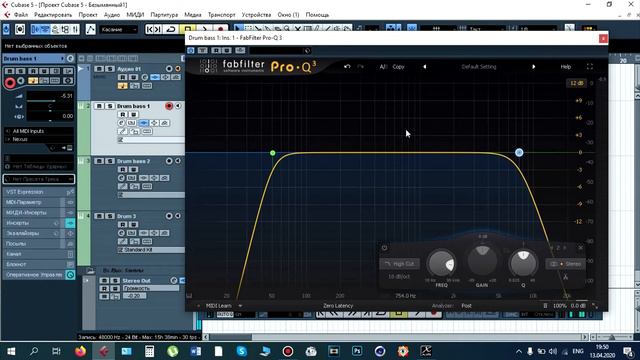Image resolution: width=640 pixels, height=360 pixels.
Task: Open the Help menu in Pro-Q 3
Action: coord(566,67)
